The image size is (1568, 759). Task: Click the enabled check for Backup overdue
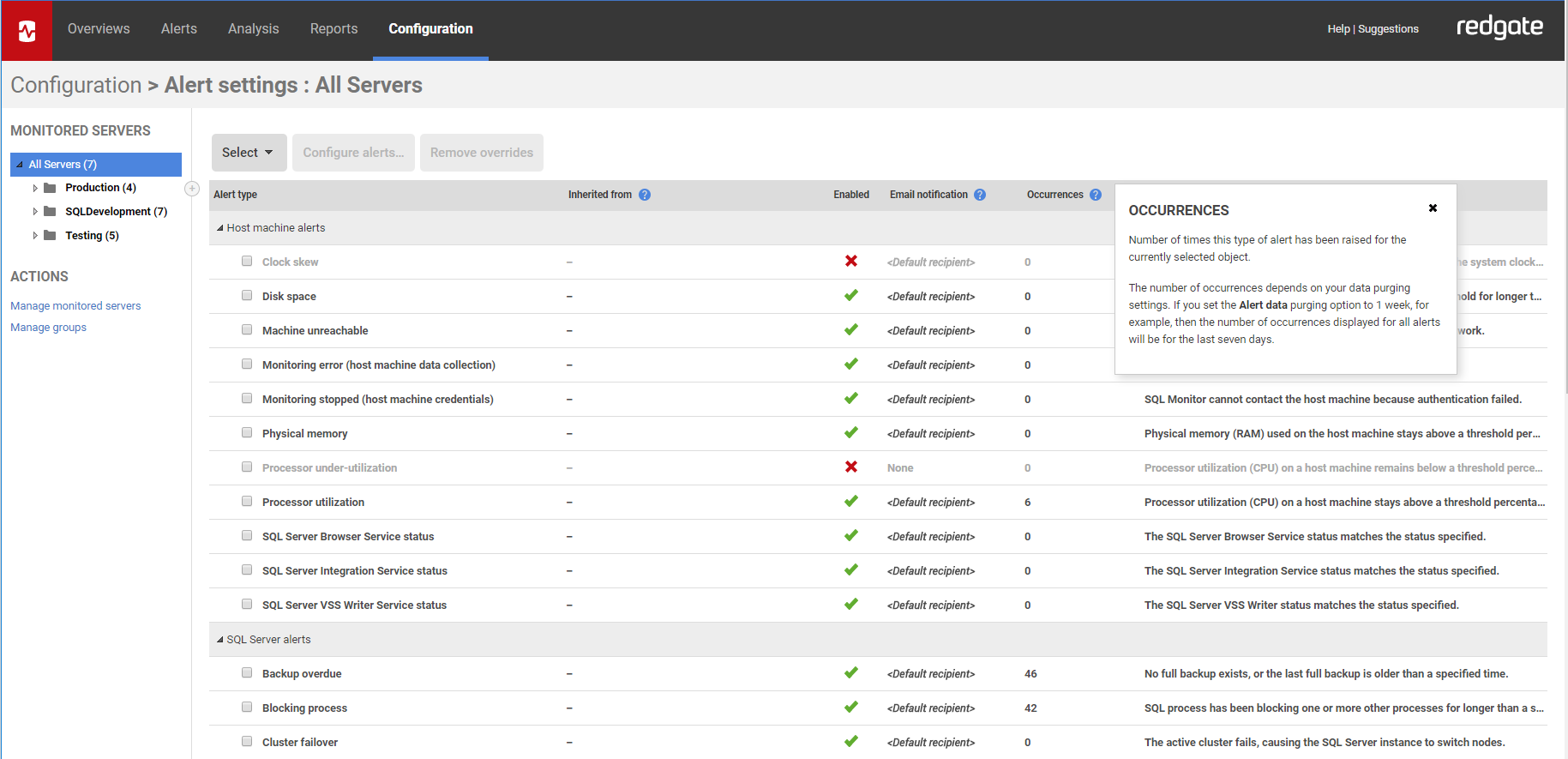coord(851,672)
